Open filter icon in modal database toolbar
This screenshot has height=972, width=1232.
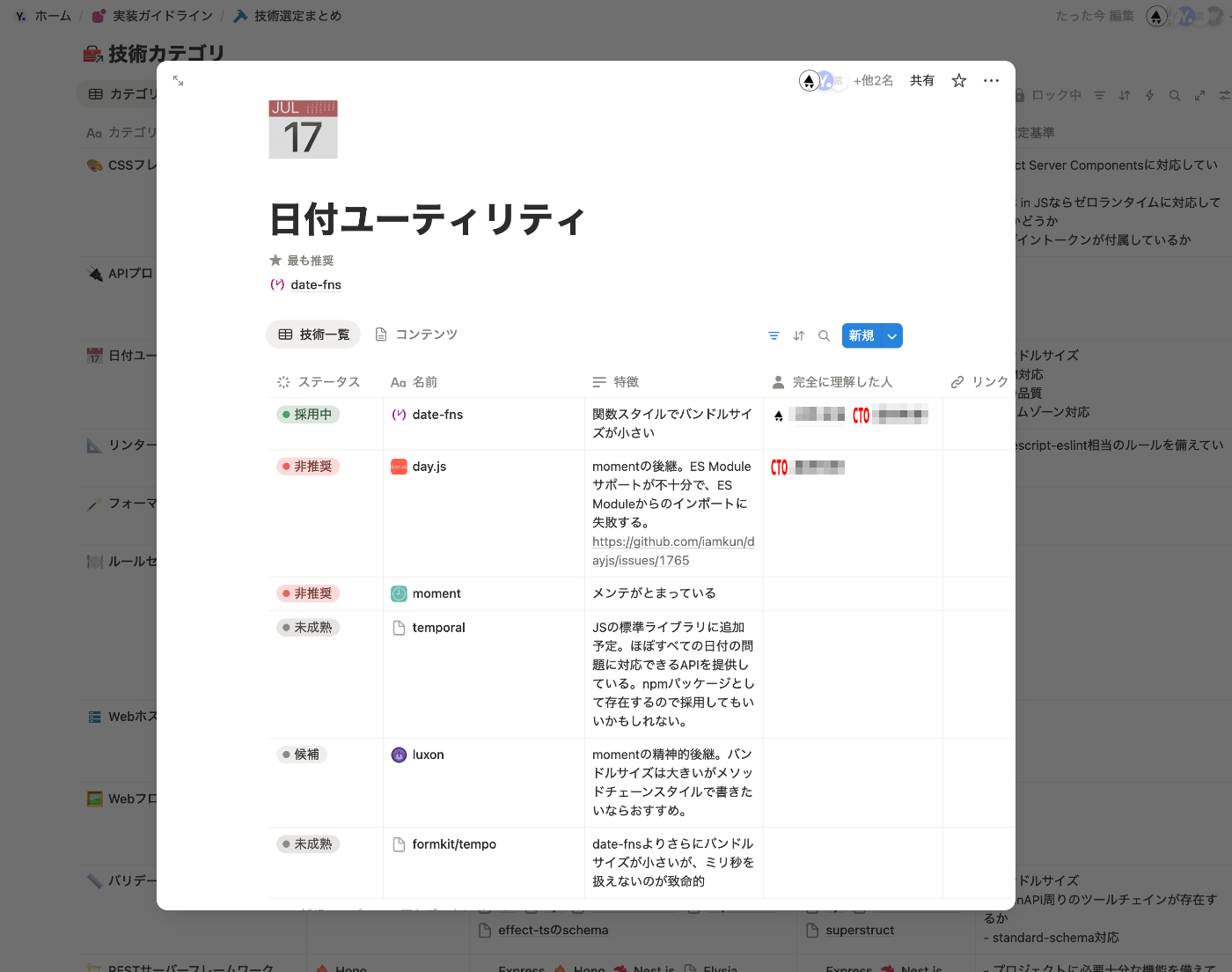point(774,335)
